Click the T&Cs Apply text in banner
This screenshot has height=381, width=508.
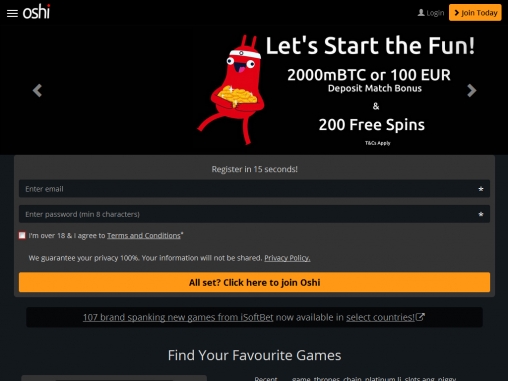(x=378, y=143)
